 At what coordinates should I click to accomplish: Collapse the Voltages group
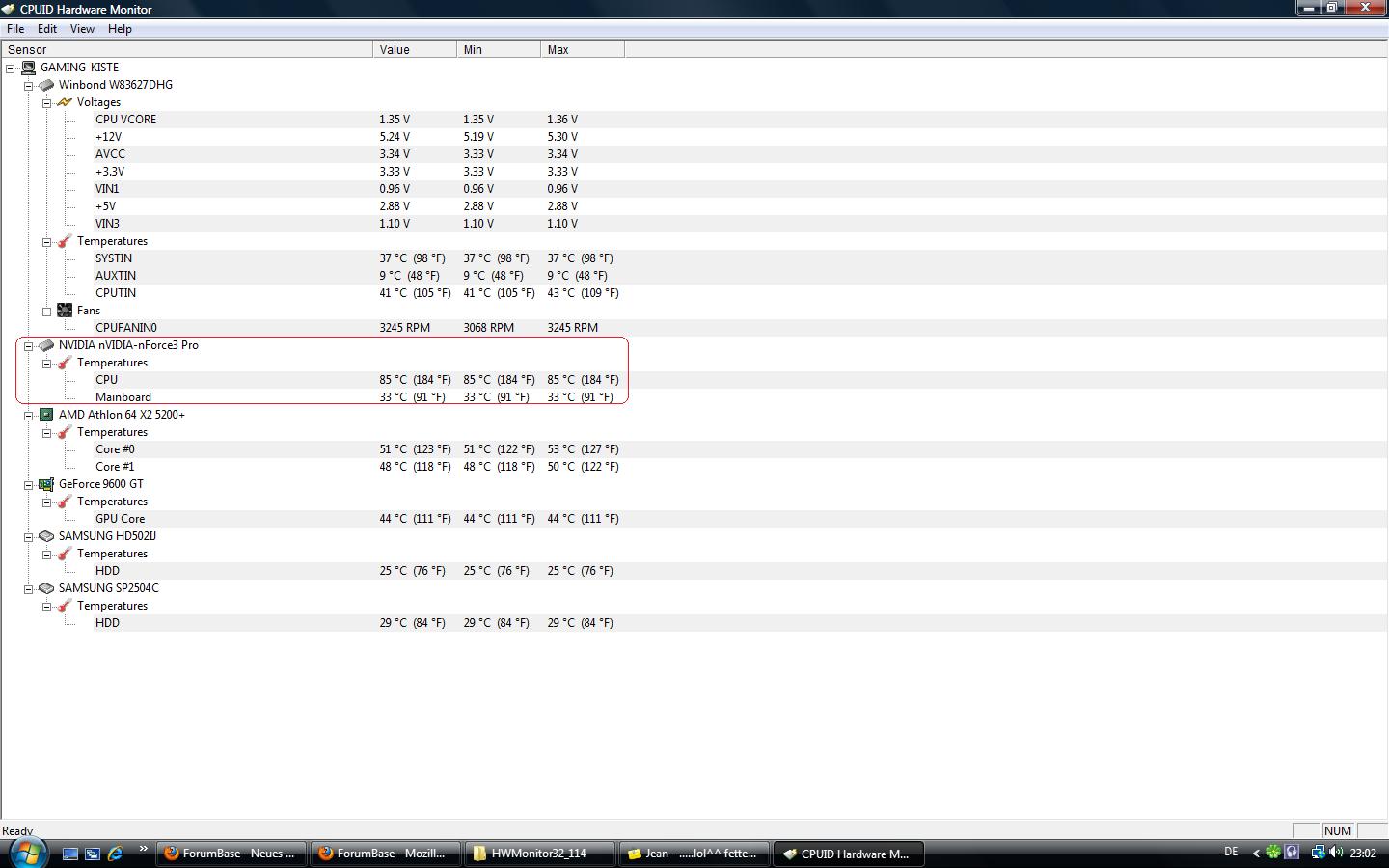click(x=47, y=103)
